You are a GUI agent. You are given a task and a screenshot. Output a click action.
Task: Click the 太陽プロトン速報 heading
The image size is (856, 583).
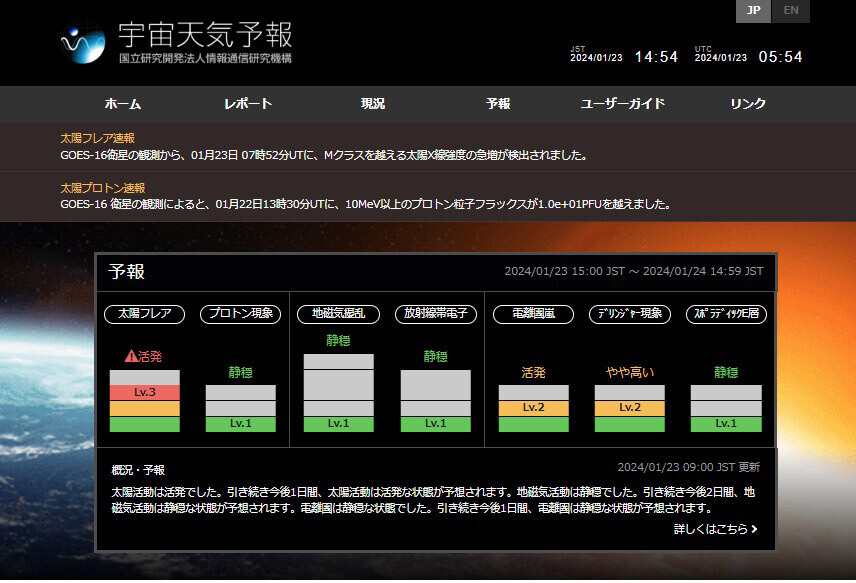tap(103, 188)
